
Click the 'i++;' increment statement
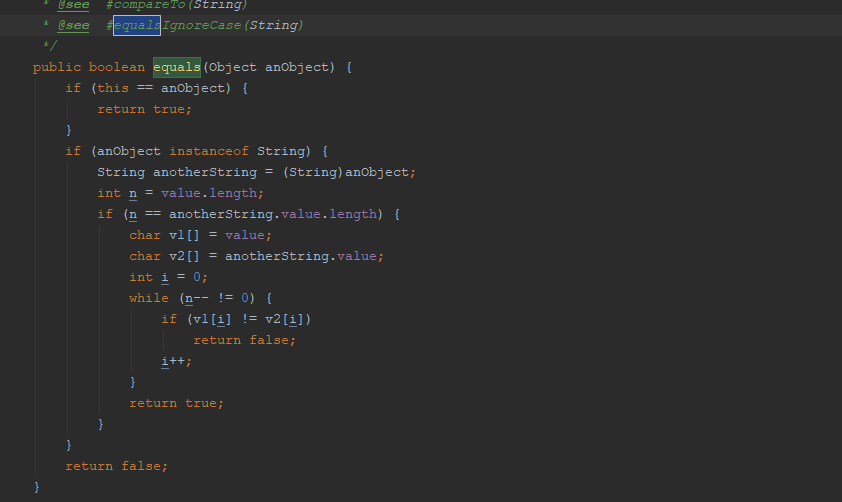click(177, 361)
